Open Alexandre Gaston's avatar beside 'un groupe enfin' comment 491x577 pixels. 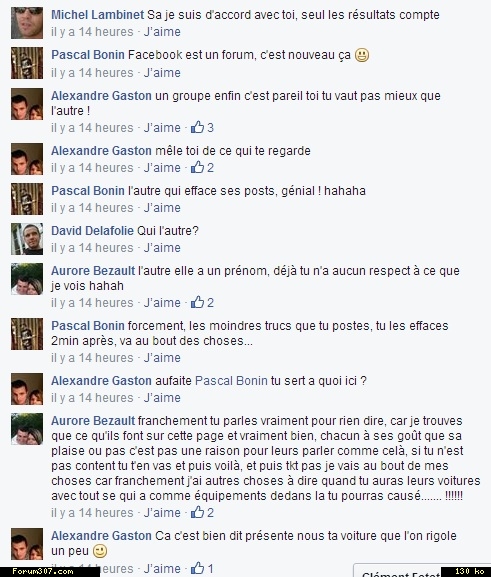tap(27, 104)
